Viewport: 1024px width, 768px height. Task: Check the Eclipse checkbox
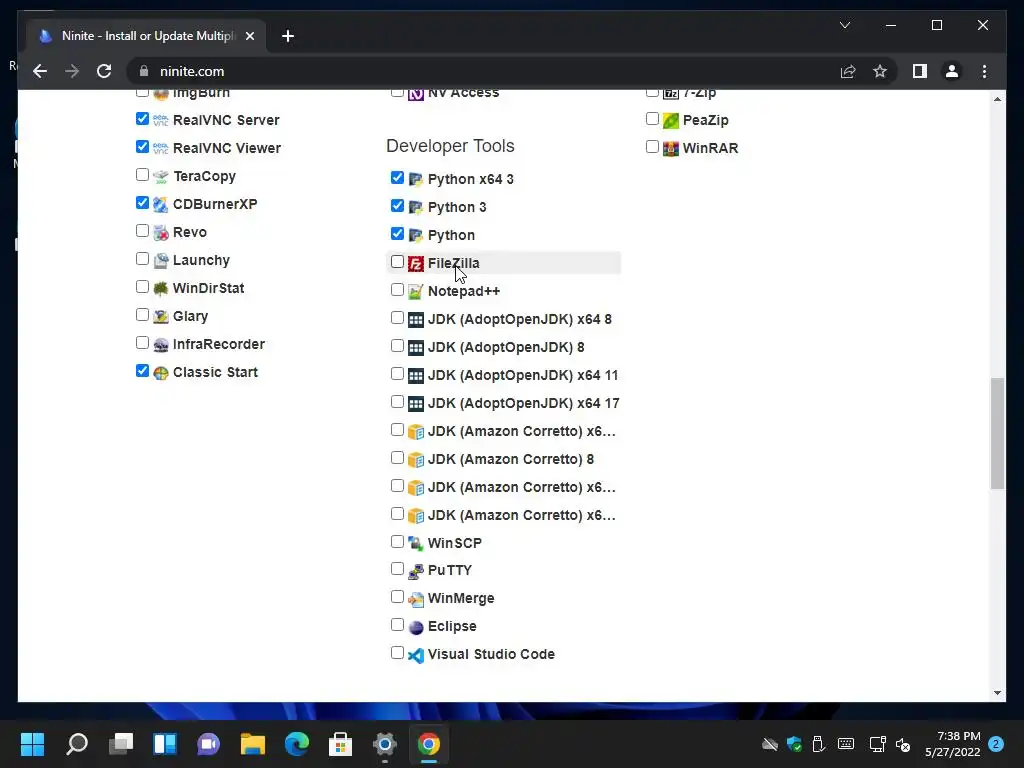397,625
